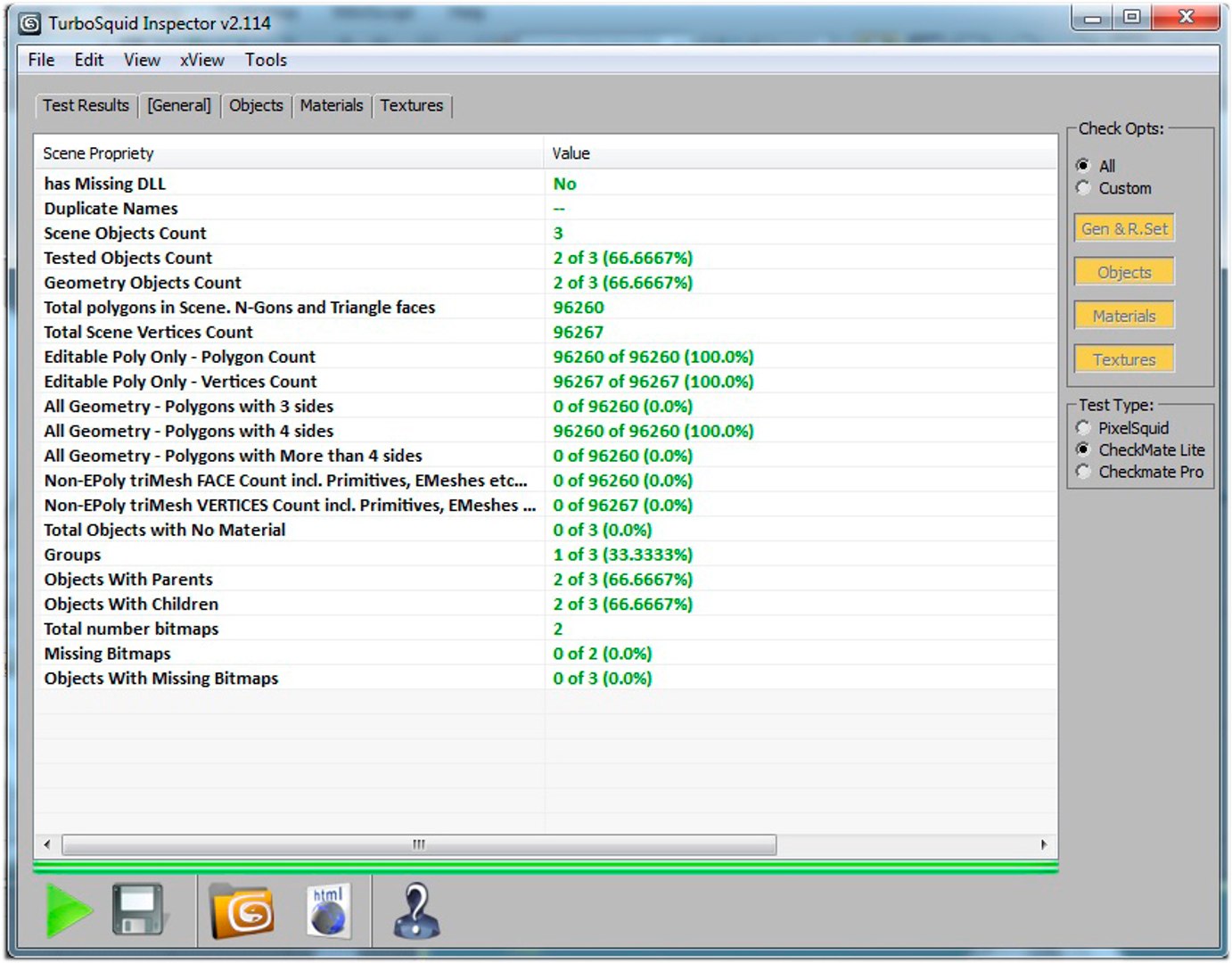Open the Edit menu

point(89,60)
